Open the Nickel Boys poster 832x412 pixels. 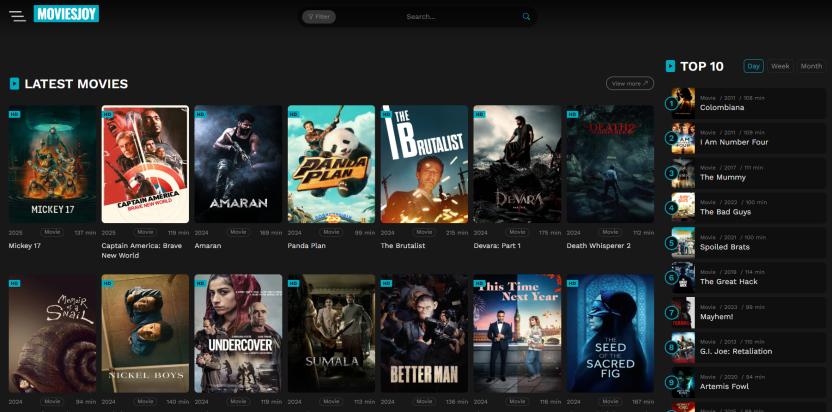pyautogui.click(x=145, y=333)
